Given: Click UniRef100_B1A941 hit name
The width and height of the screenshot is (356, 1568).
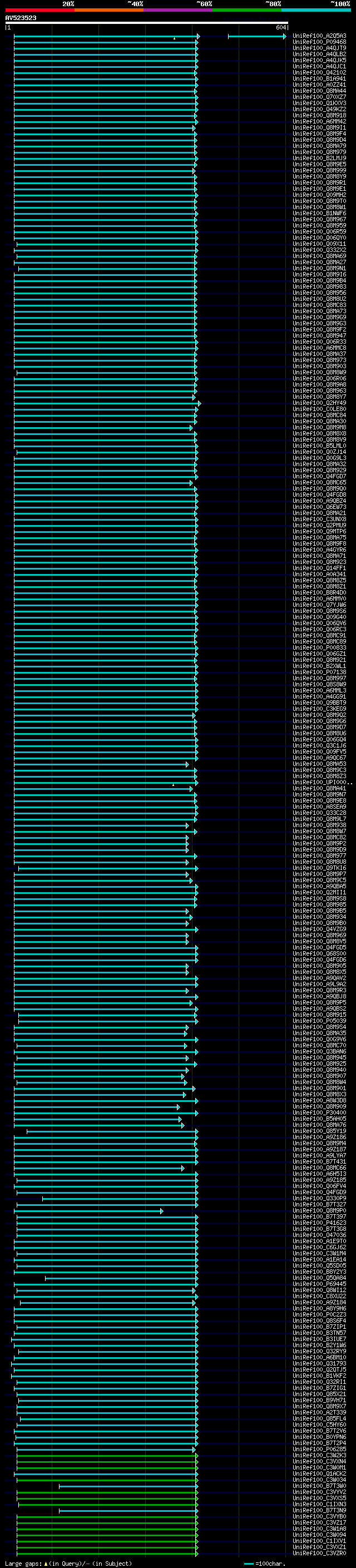Looking at the screenshot, I should (319, 79).
